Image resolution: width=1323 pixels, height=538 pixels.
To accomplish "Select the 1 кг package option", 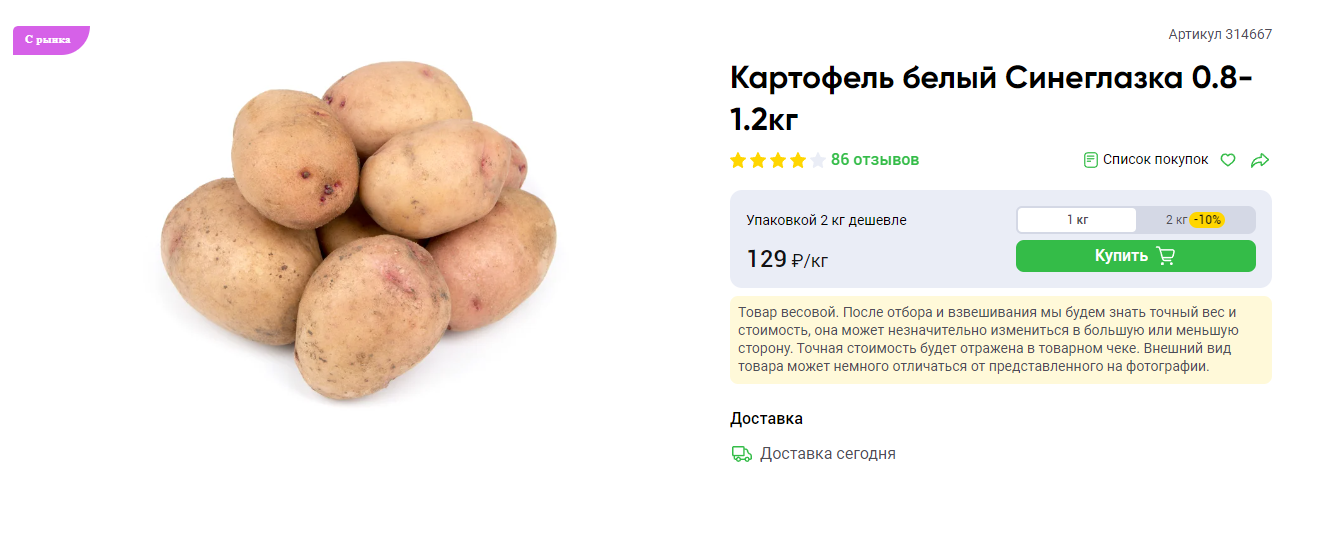I will [x=1077, y=220].
